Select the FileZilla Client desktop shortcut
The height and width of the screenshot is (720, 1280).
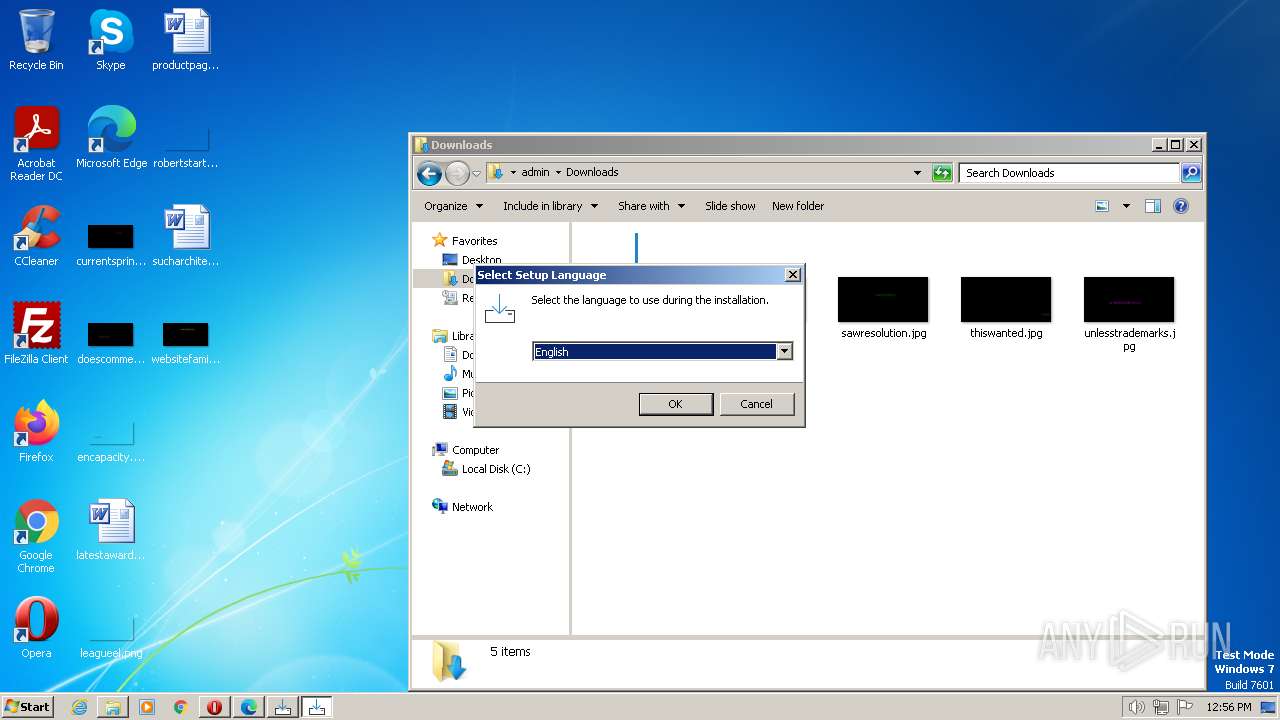pos(36,334)
